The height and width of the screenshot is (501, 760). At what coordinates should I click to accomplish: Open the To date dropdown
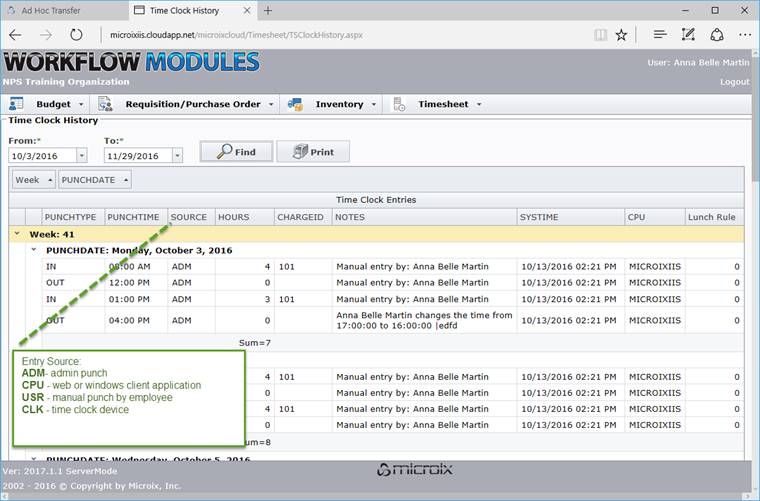(x=177, y=155)
